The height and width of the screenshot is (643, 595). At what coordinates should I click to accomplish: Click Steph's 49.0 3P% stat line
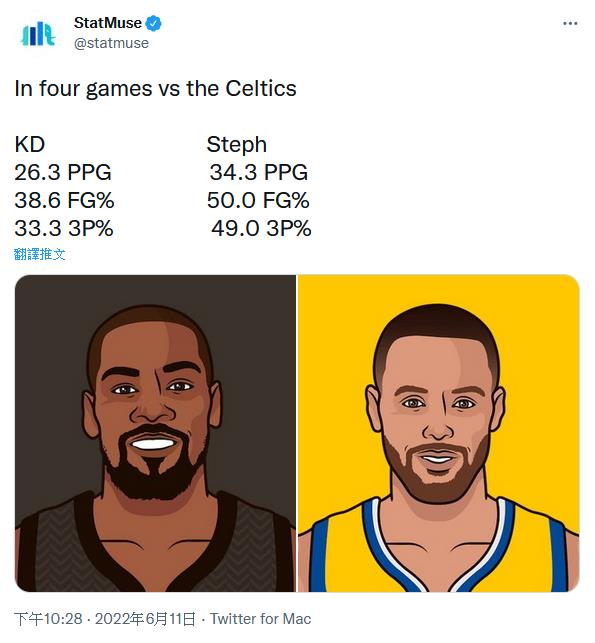pyautogui.click(x=261, y=228)
